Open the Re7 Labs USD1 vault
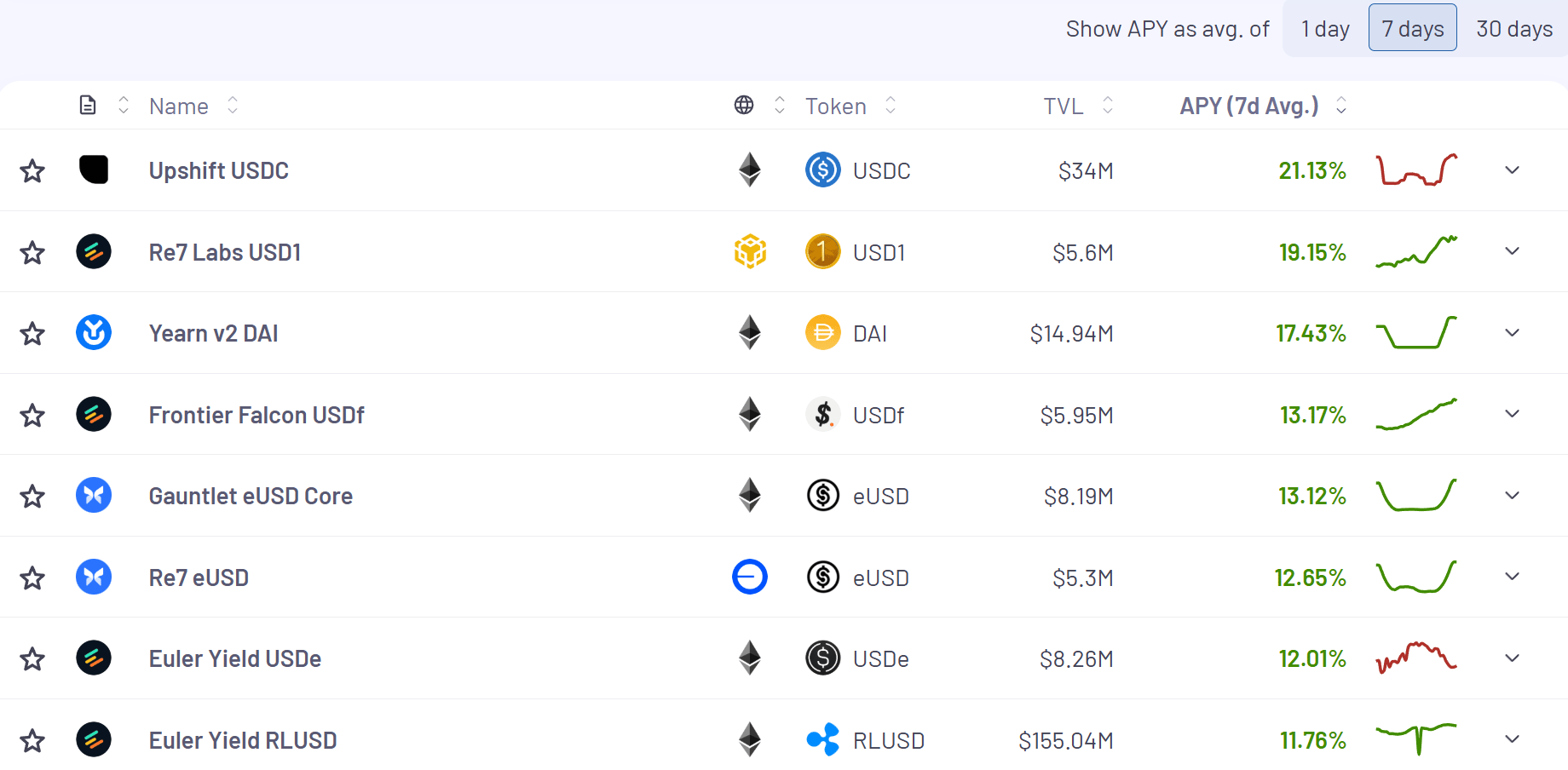Screen dimensions: 1568x770 pyautogui.click(x=225, y=252)
